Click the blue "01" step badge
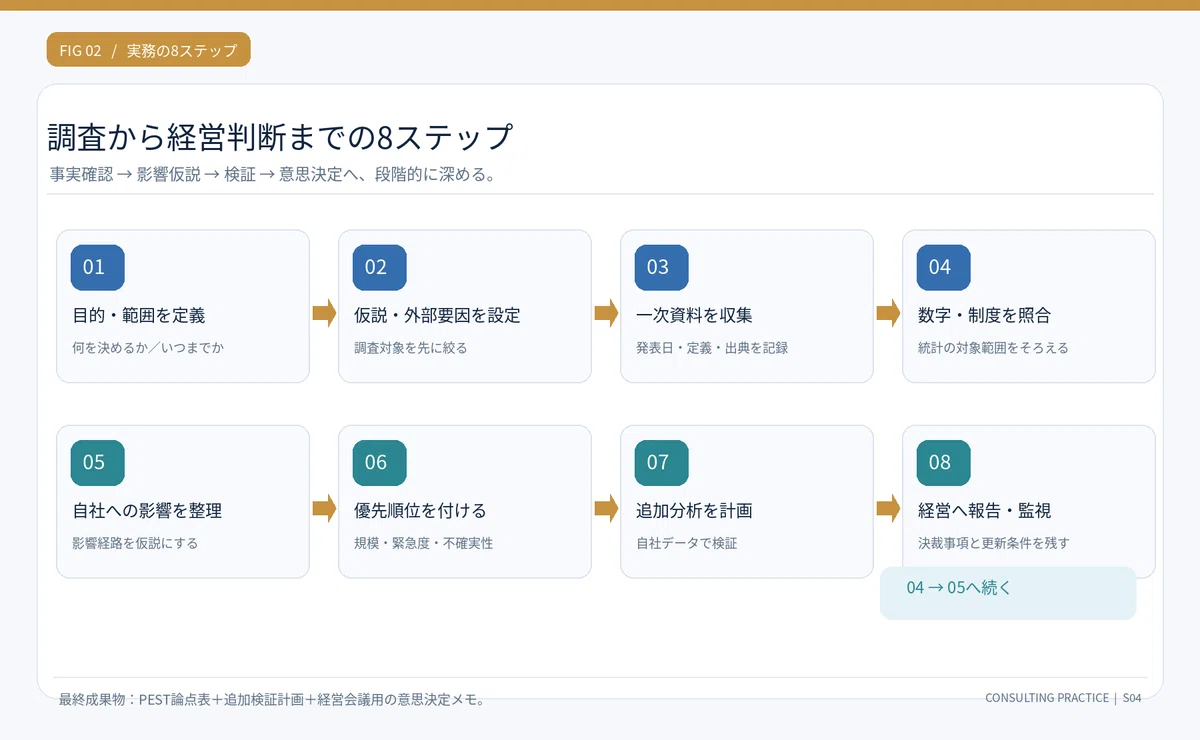Viewport: 1200px width, 740px height. click(x=97, y=267)
